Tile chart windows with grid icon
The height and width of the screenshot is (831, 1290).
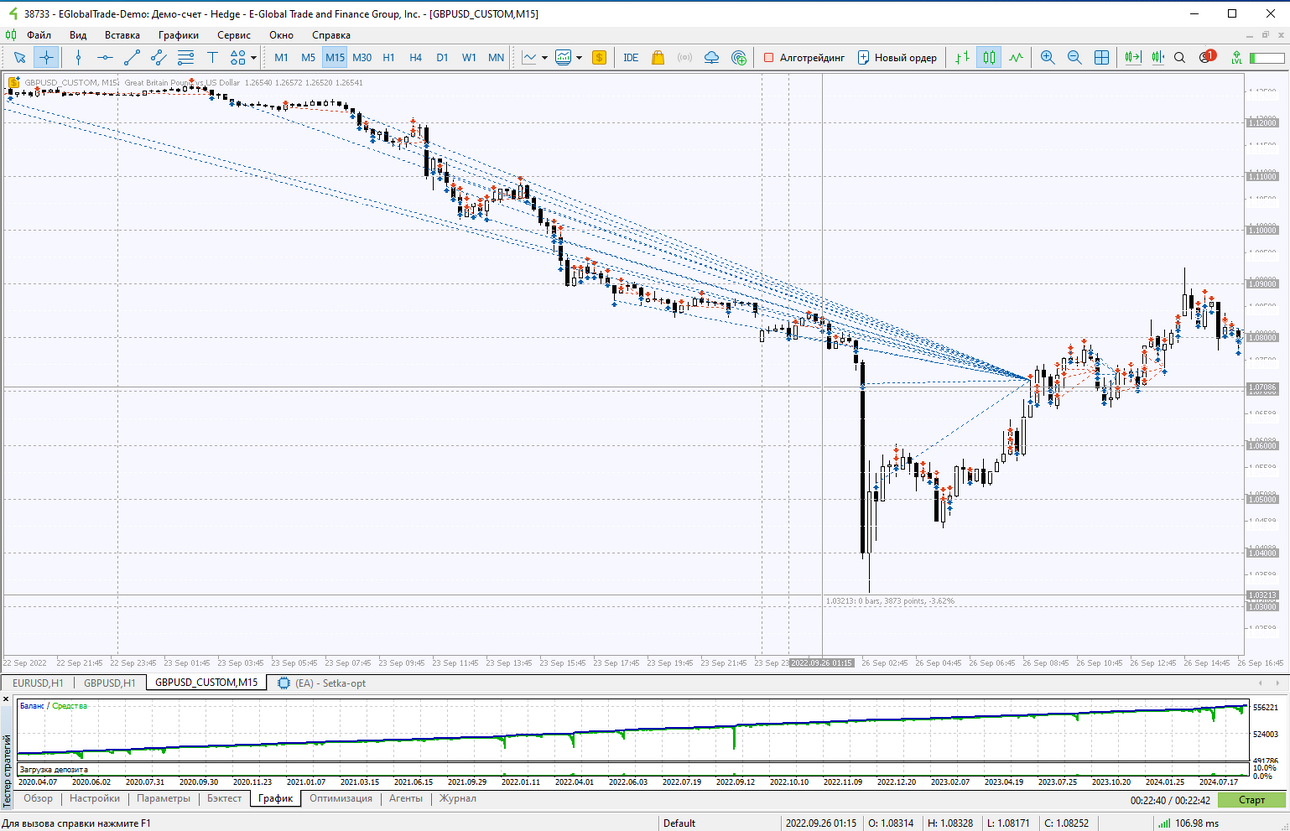tap(1101, 57)
